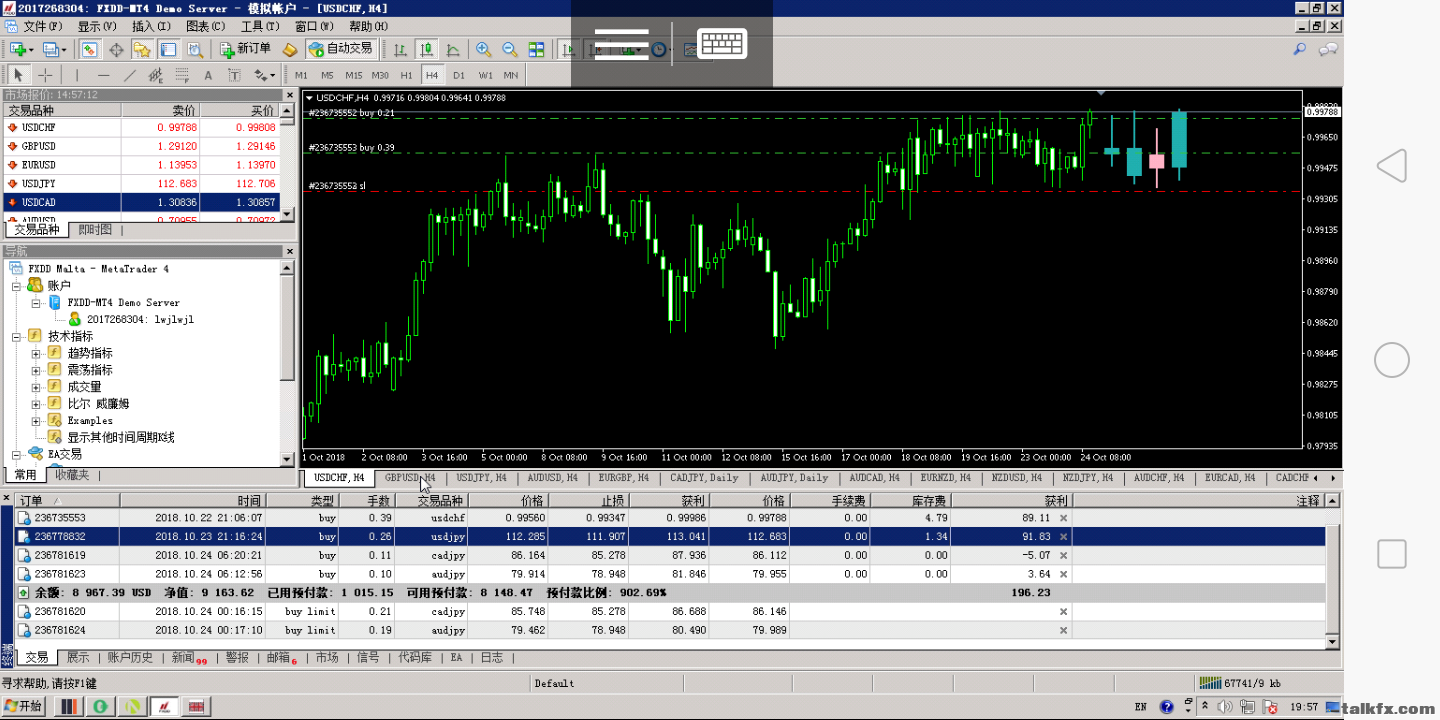Expand the 比尔 威廉姆 tree node
This screenshot has height=720, width=1440.
[36, 404]
